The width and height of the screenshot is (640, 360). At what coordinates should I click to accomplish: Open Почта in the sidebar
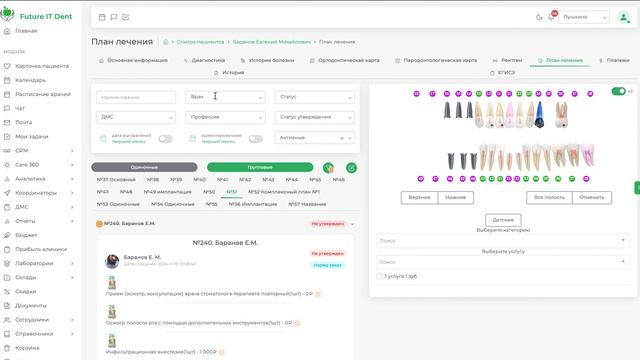pyautogui.click(x=23, y=122)
